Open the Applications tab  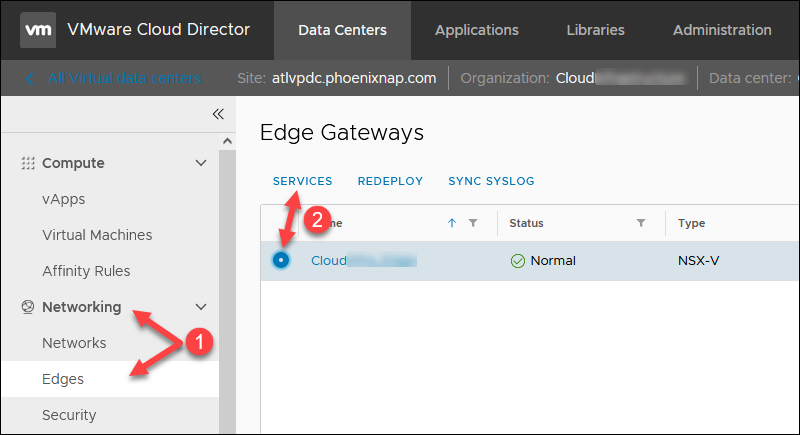[477, 30]
